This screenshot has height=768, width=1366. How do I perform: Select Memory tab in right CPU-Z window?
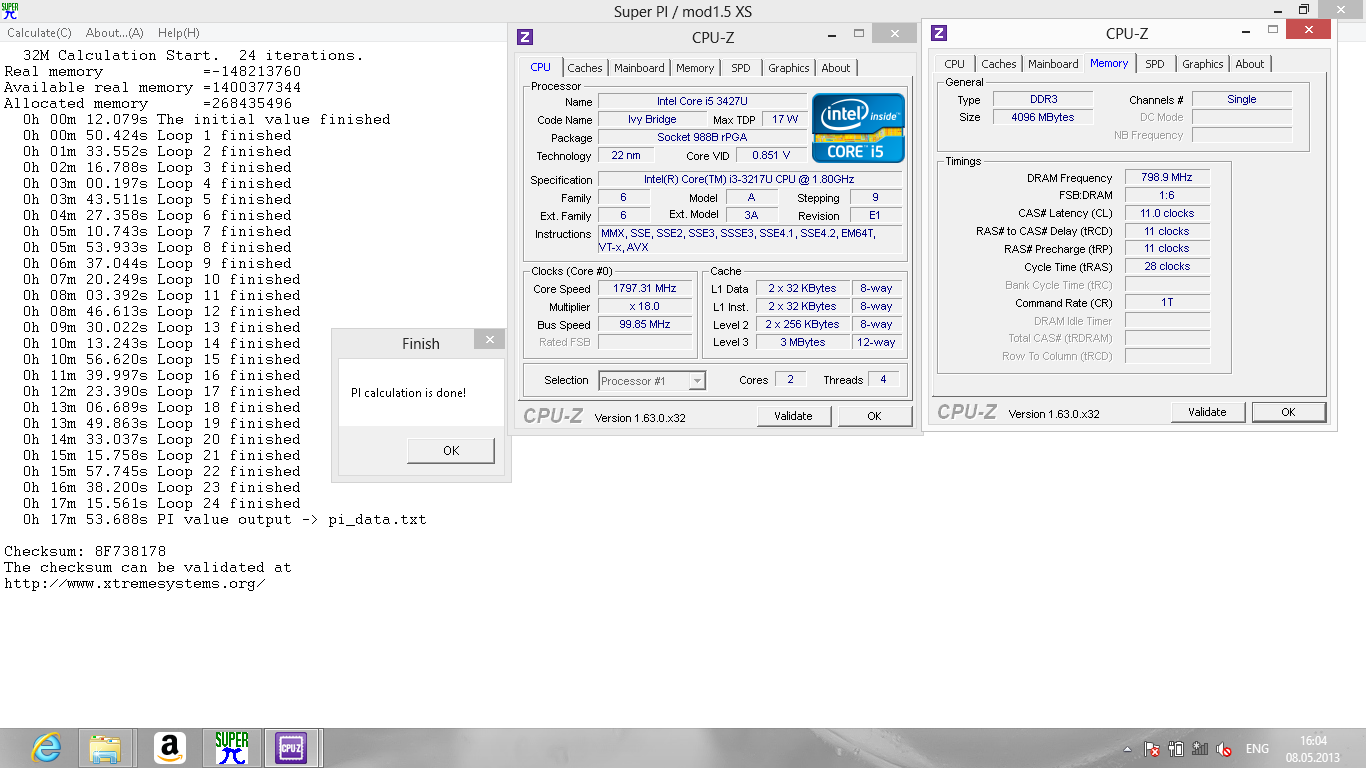[x=1109, y=63]
